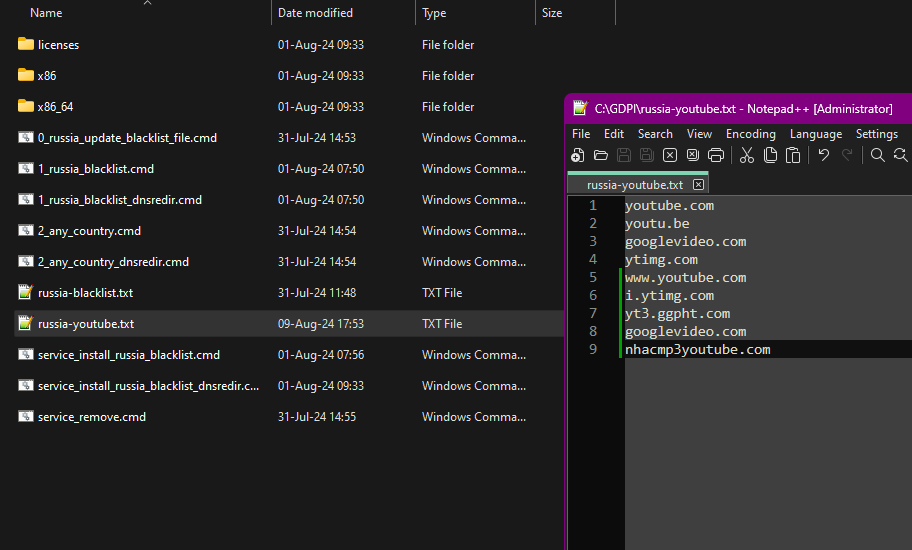Open the Settings menu
The height and width of the screenshot is (550, 912).
pyautogui.click(x=877, y=134)
